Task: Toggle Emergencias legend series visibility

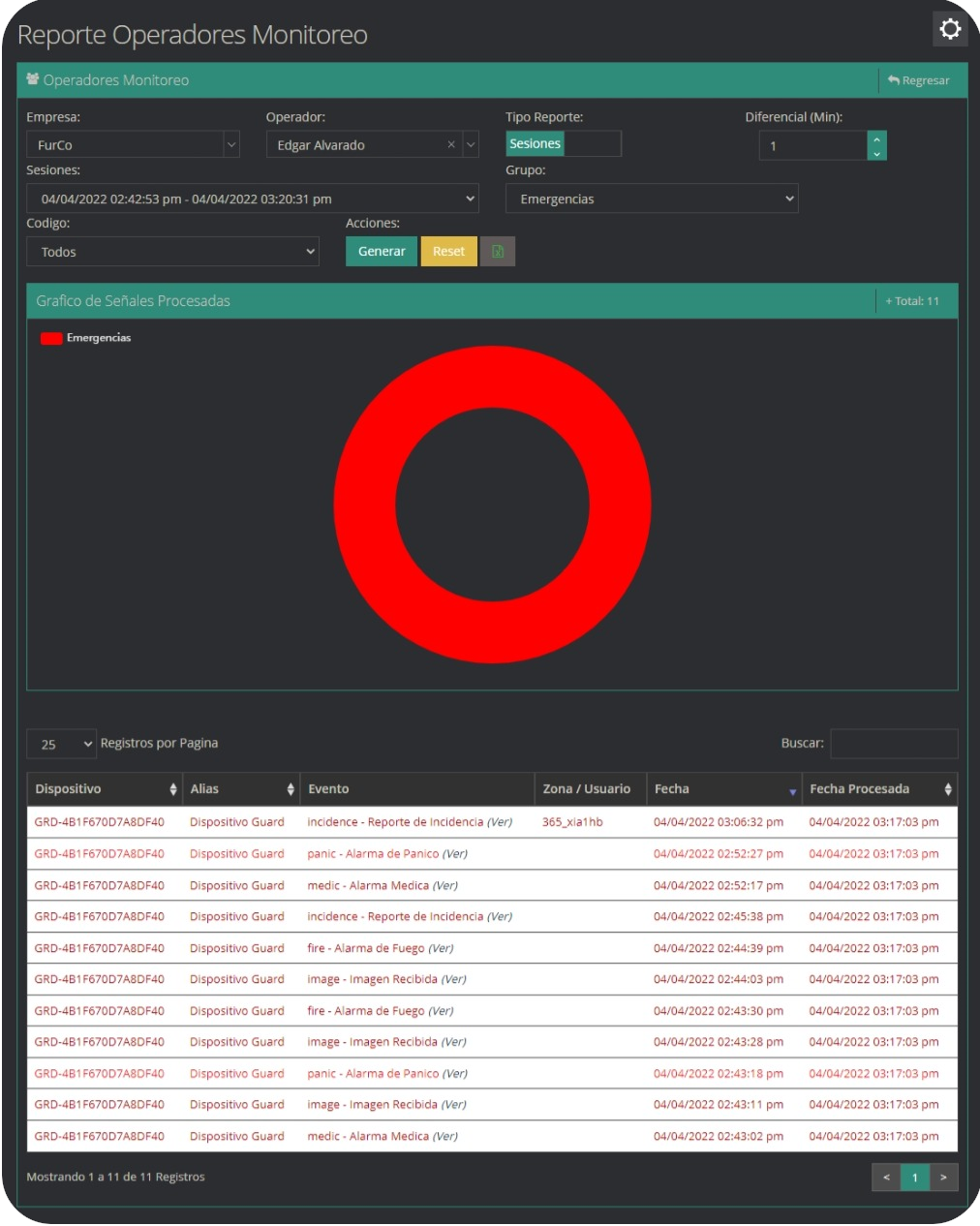Action: [x=52, y=338]
